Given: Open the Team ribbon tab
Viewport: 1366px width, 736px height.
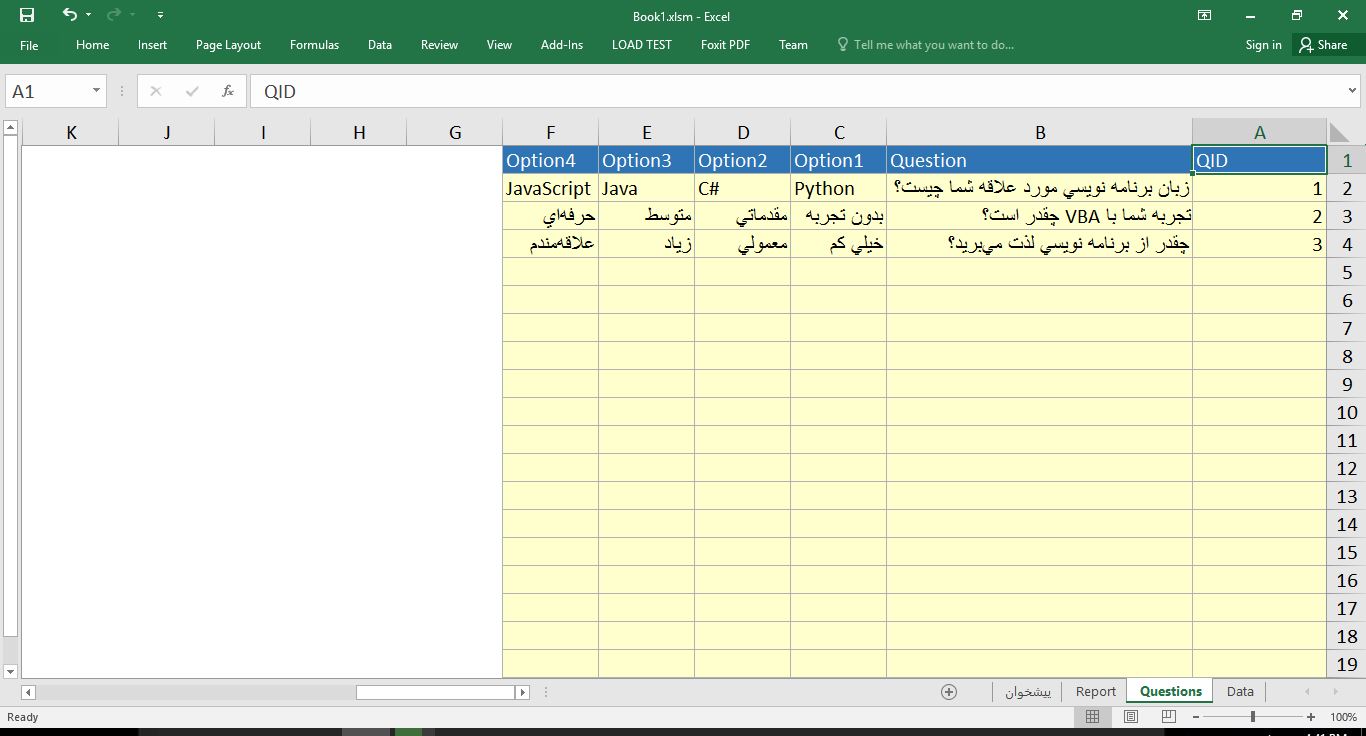Looking at the screenshot, I should (x=793, y=45).
